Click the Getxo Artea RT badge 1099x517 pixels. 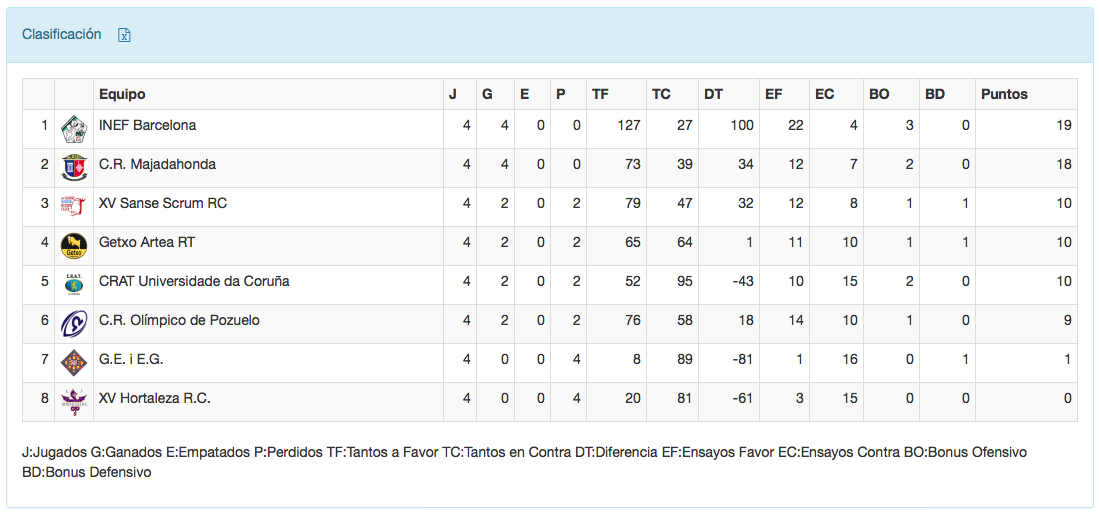tap(73, 245)
